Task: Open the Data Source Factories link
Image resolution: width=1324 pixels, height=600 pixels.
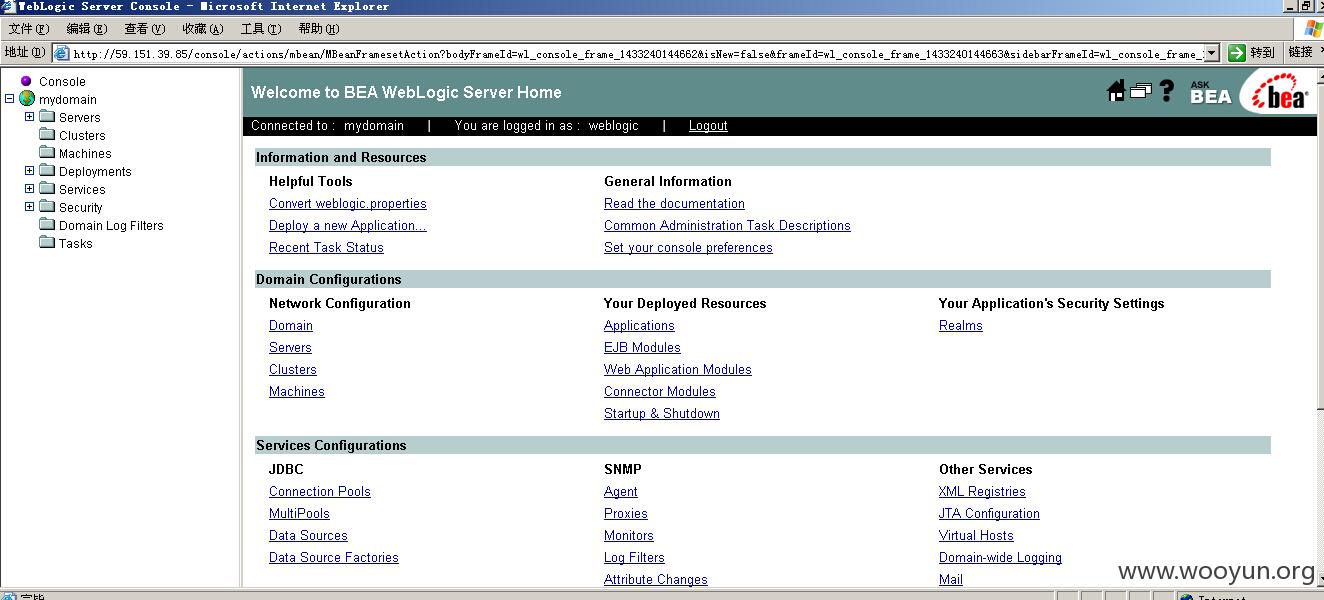Action: click(x=334, y=558)
